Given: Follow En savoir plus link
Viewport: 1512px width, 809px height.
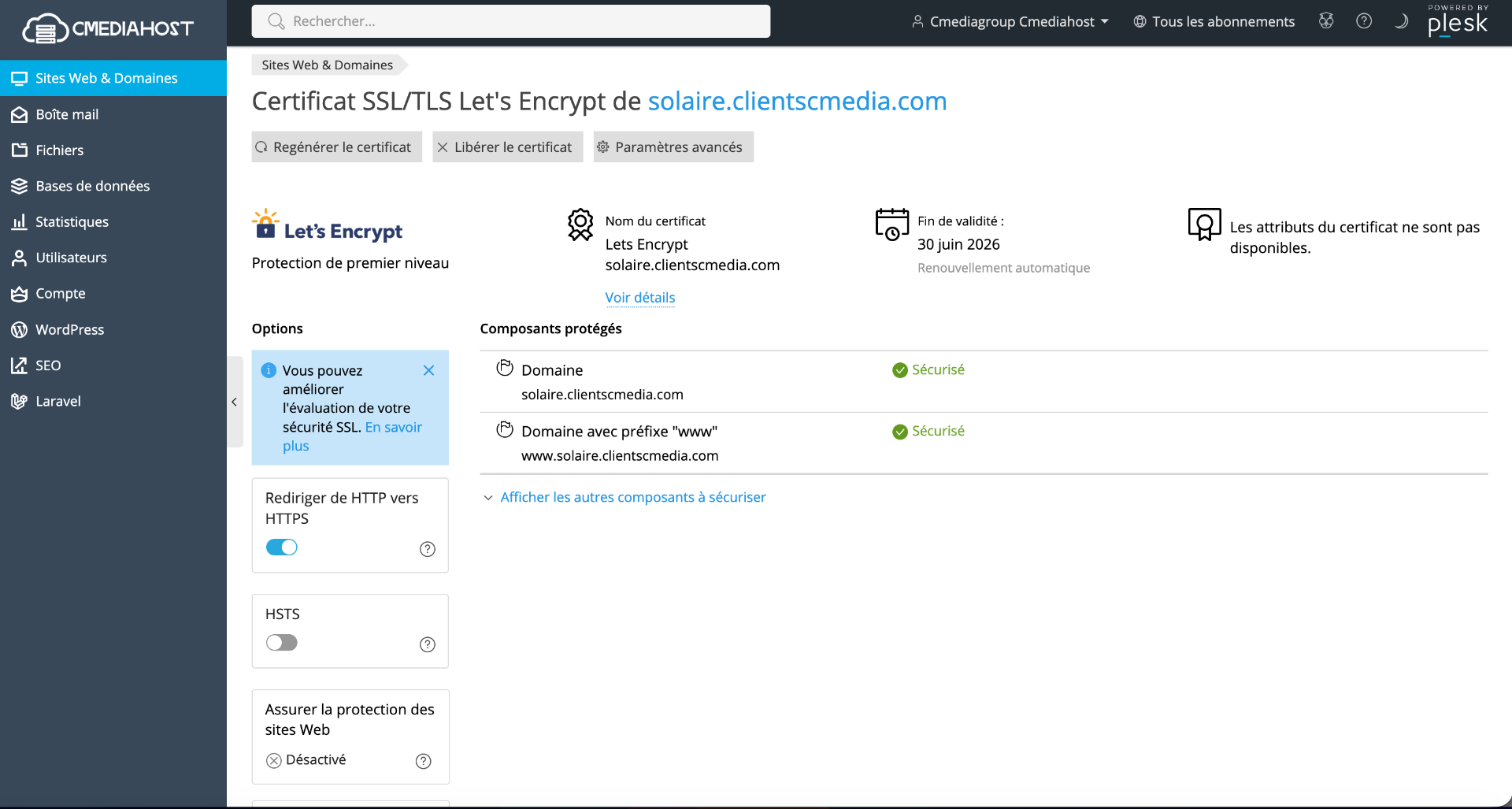Looking at the screenshot, I should click(352, 436).
